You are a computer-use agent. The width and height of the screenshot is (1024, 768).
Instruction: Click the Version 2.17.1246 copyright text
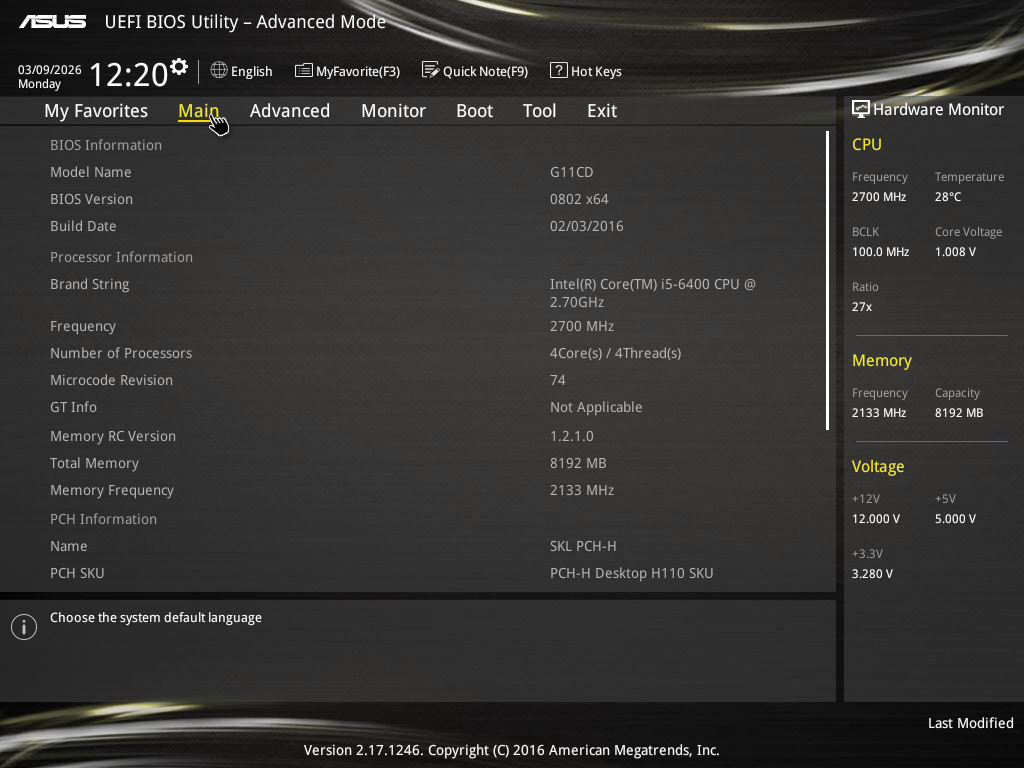click(x=511, y=750)
